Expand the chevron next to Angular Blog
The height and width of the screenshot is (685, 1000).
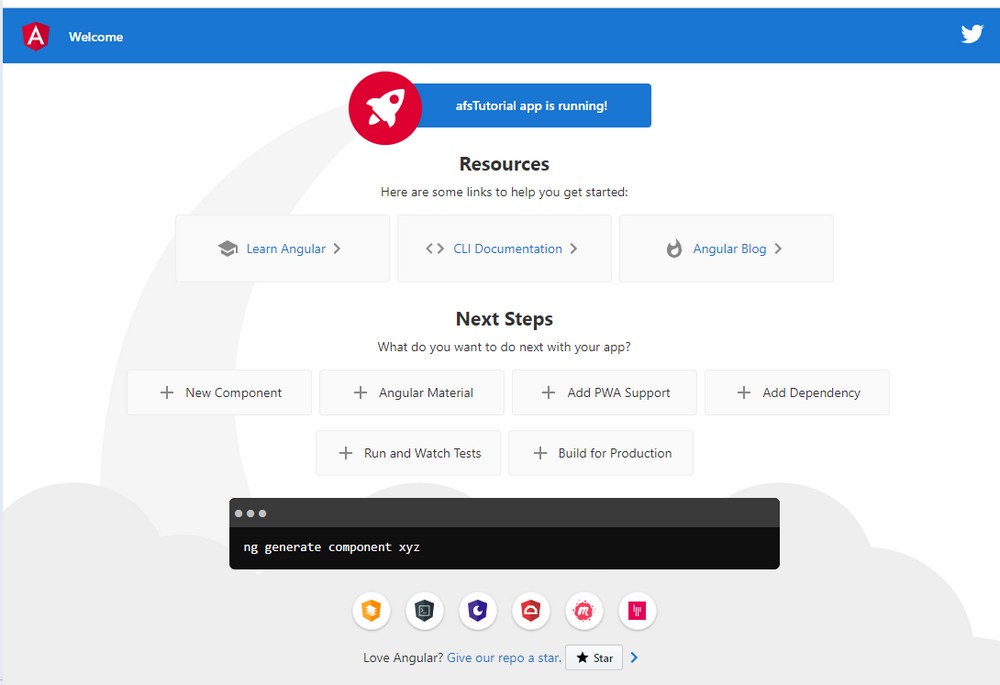pyautogui.click(x=778, y=249)
